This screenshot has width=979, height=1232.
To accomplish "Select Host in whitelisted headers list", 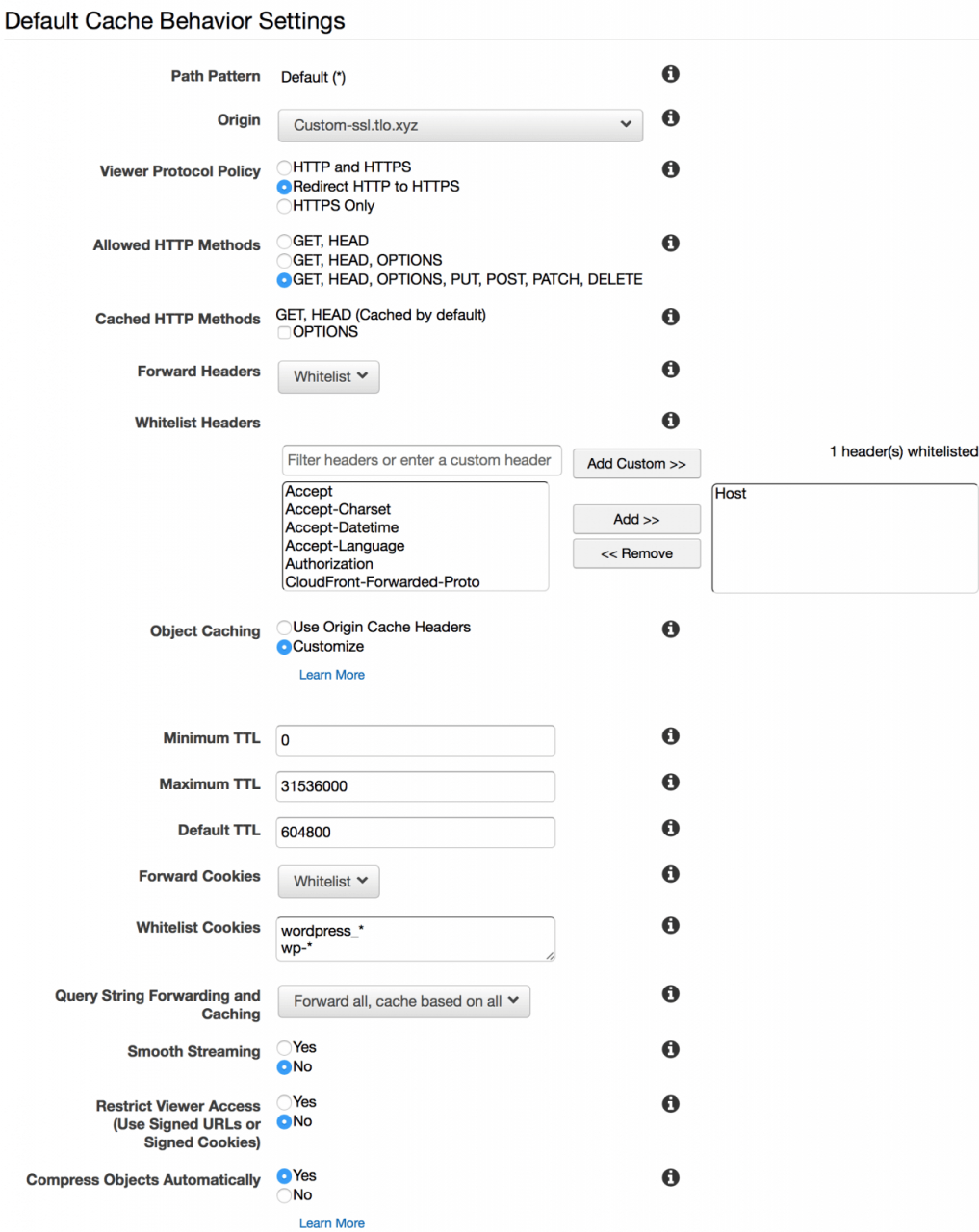I will coord(731,494).
